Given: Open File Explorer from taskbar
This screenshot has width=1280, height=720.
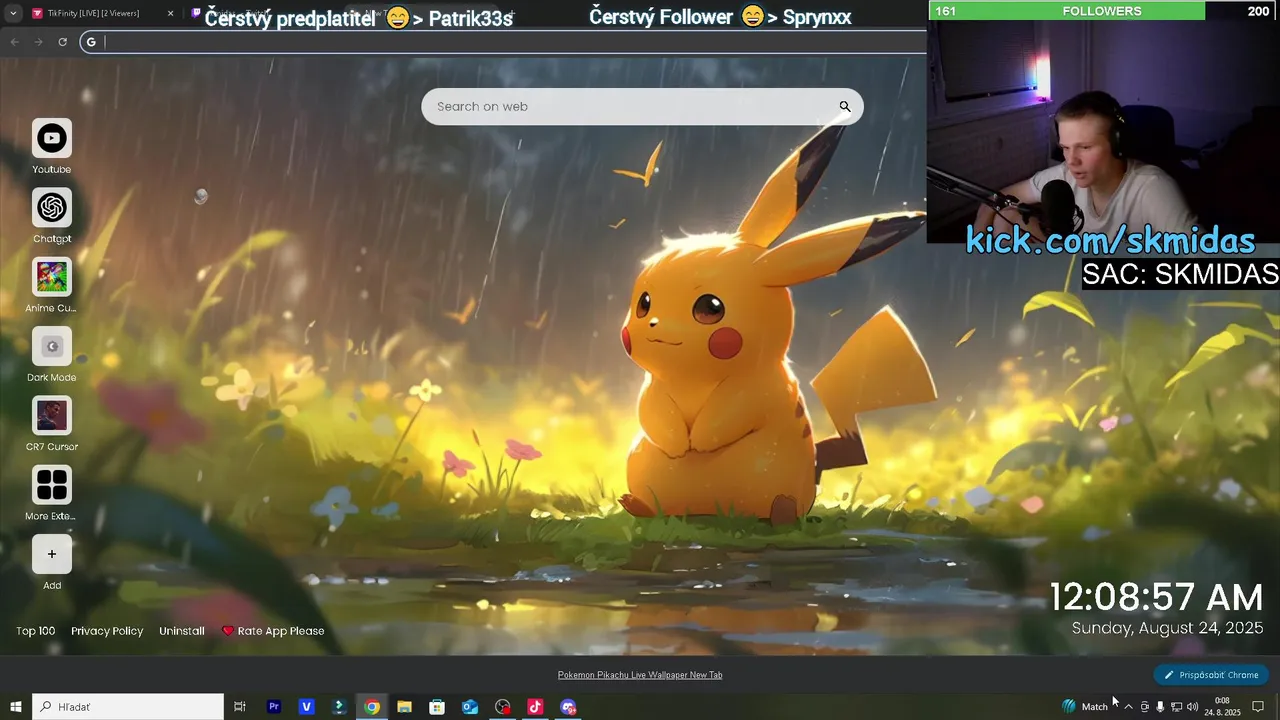Looking at the screenshot, I should (x=404, y=707).
